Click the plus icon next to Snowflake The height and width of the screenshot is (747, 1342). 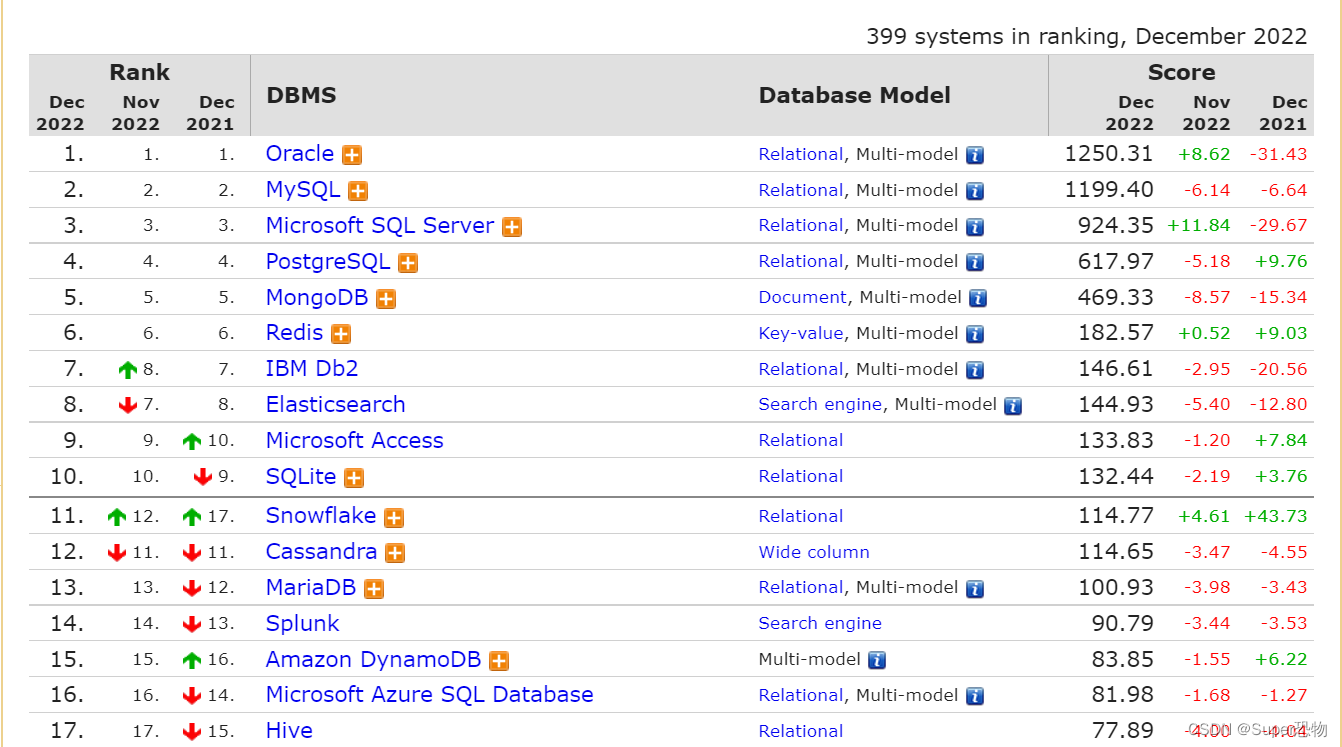394,517
